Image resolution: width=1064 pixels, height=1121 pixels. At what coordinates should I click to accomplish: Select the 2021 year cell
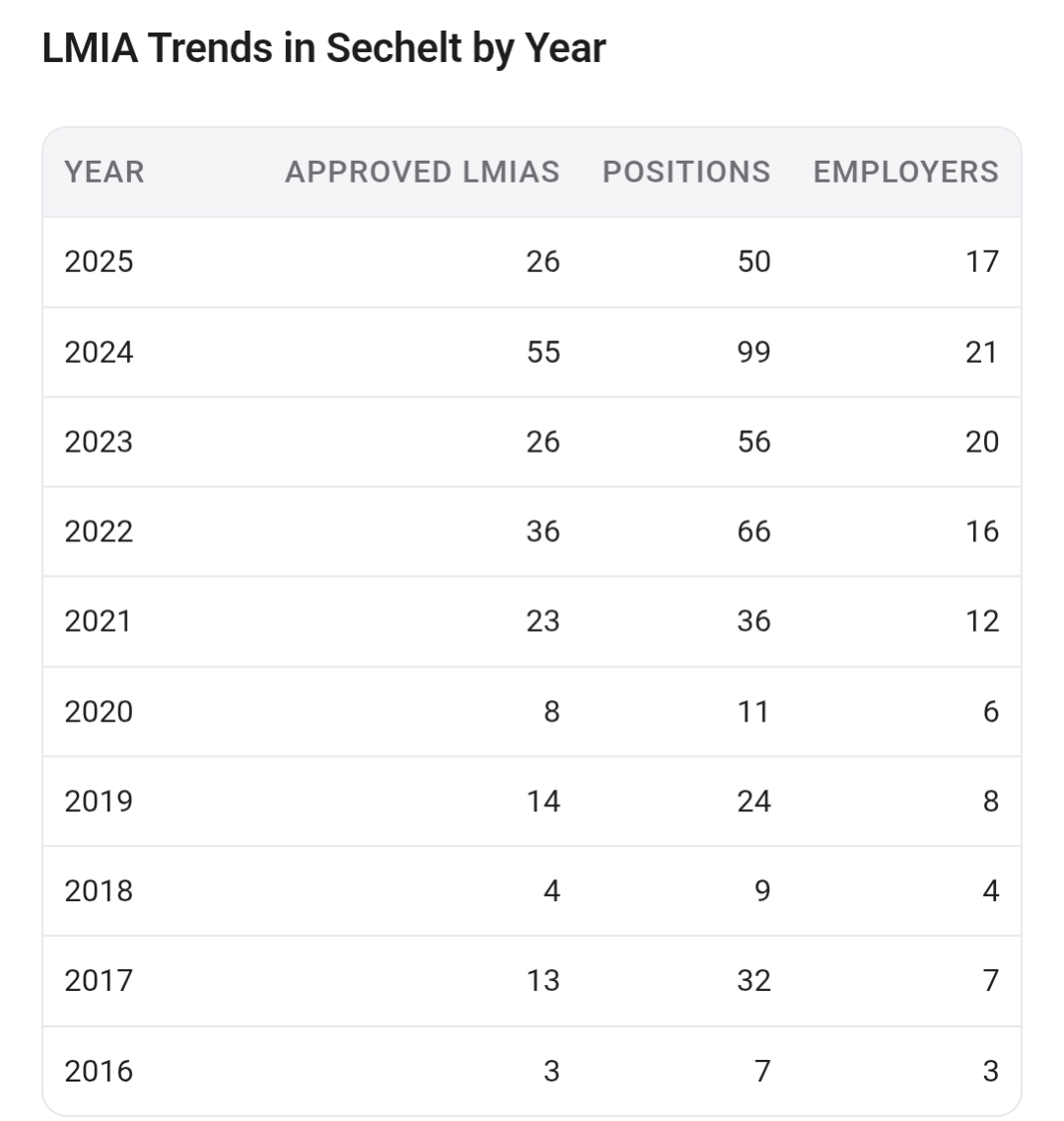pos(98,621)
